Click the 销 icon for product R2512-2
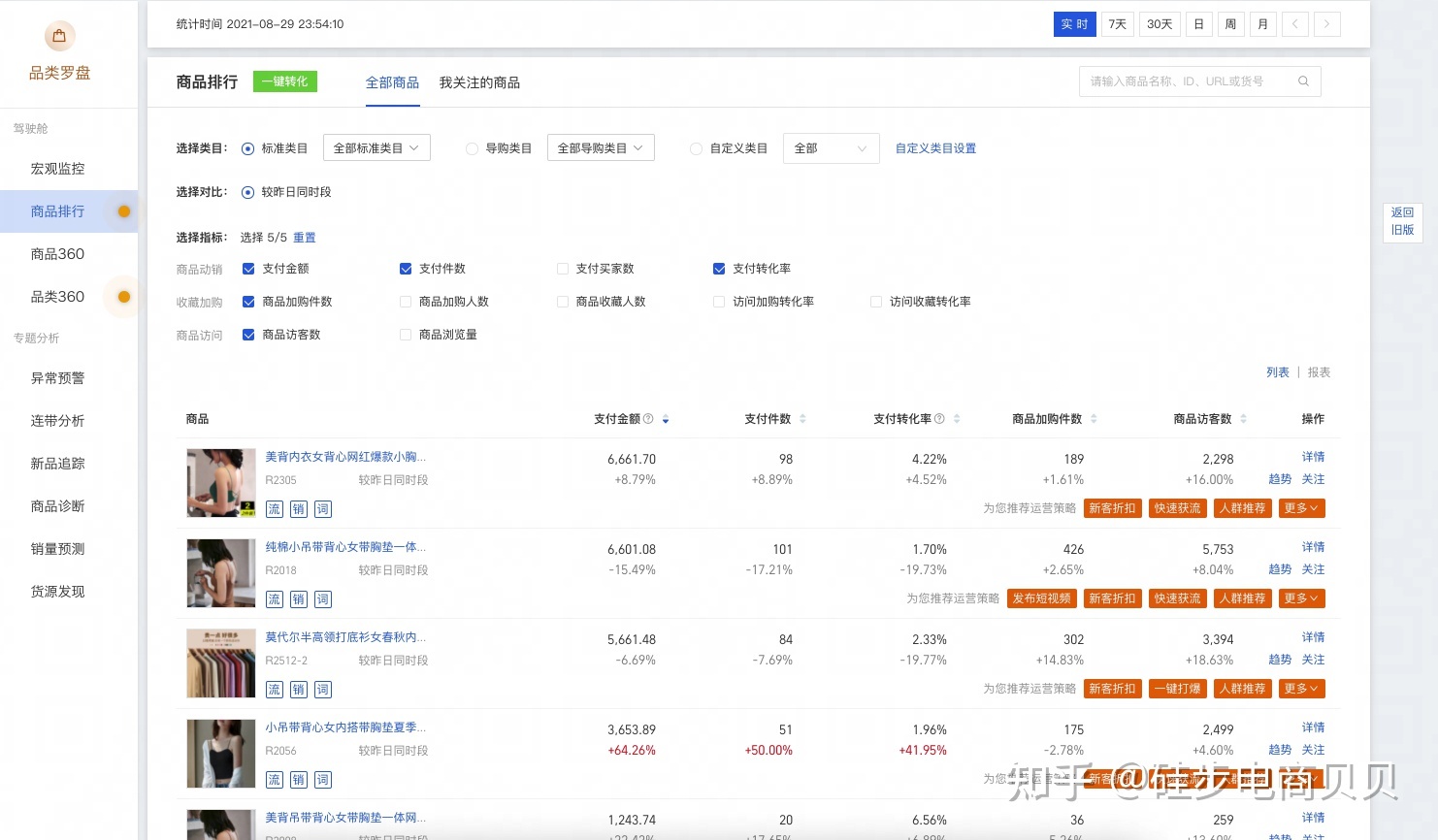Image resolution: width=1438 pixels, height=840 pixels. click(299, 690)
